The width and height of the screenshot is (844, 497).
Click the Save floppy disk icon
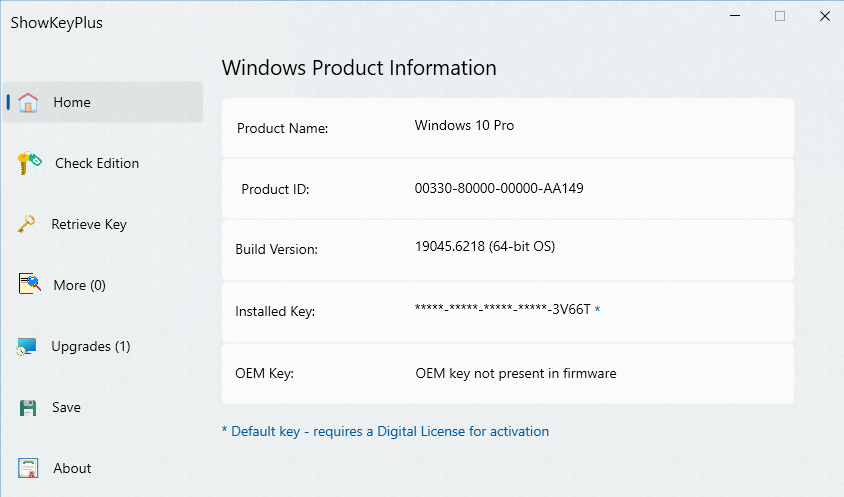click(27, 408)
